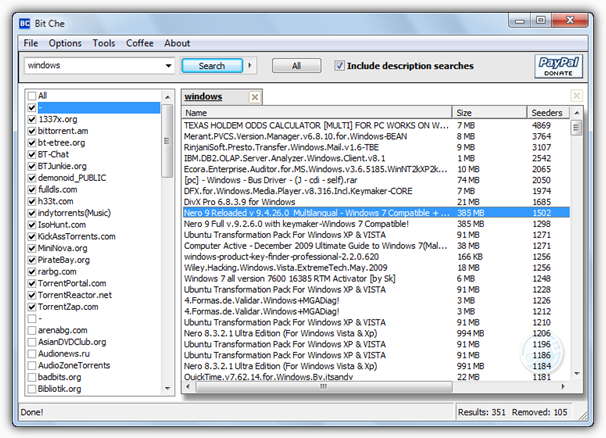Viewport: 606px width, 438px height.
Task: Check the arenabg.com checkbox
Action: point(32,330)
